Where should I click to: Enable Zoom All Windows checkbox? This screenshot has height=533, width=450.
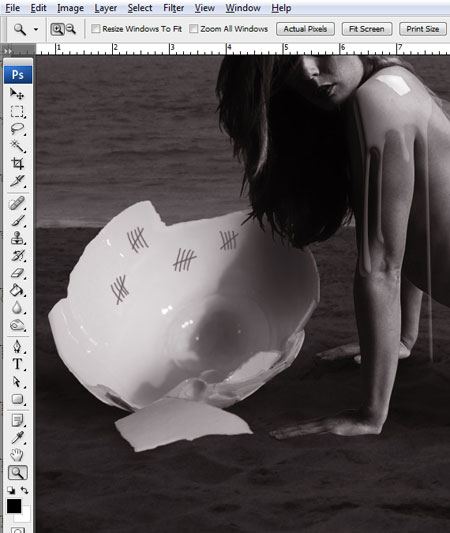193,29
